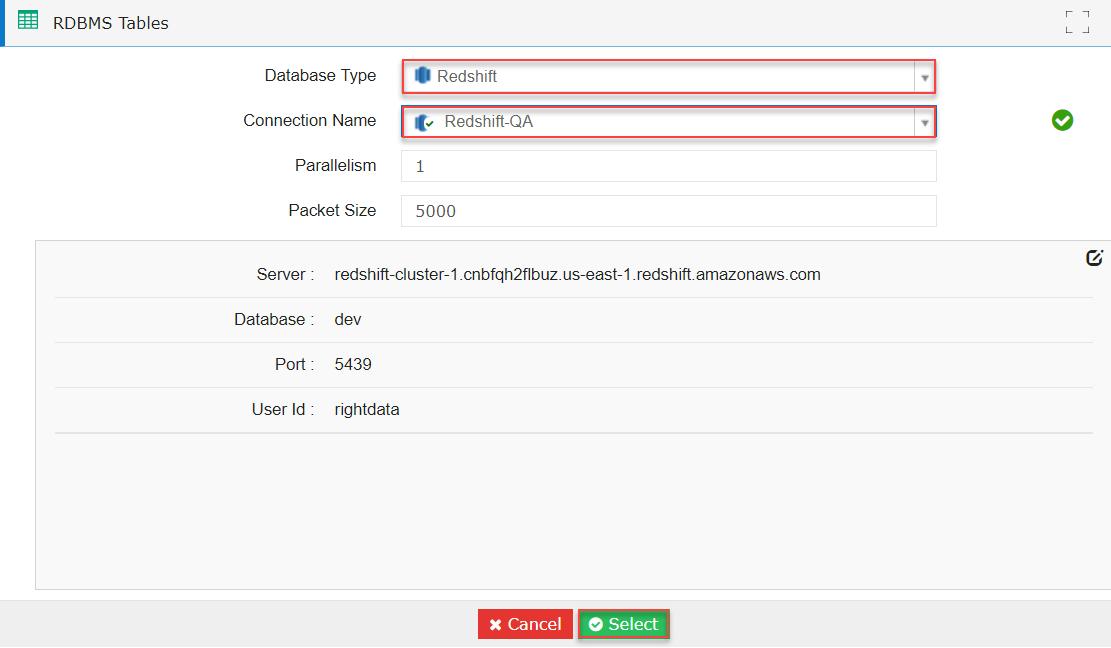Click the Redshift database icon in Database Type

click(x=419, y=75)
